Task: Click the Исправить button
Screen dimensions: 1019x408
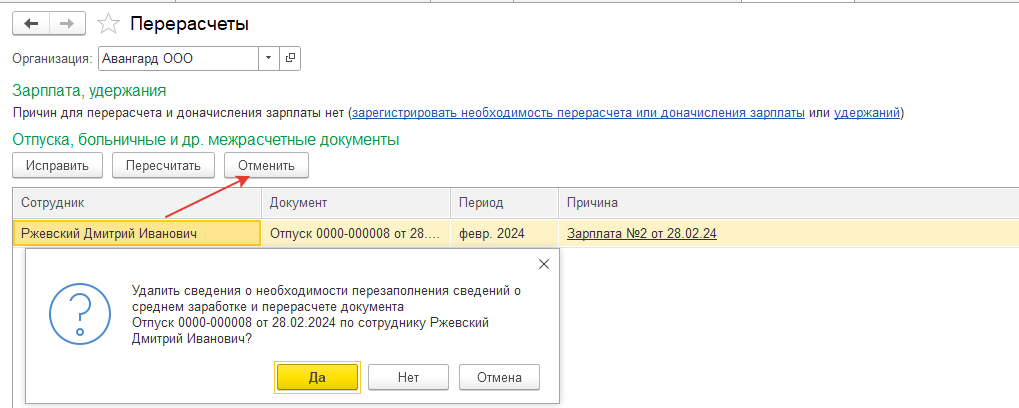Action: tap(57, 165)
